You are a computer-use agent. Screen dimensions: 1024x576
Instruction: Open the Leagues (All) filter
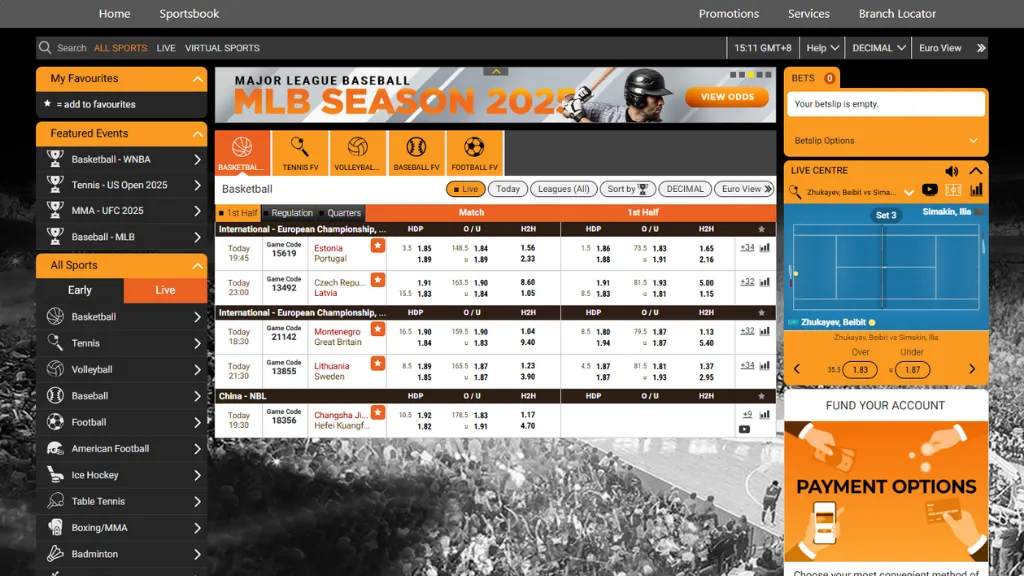click(x=564, y=189)
